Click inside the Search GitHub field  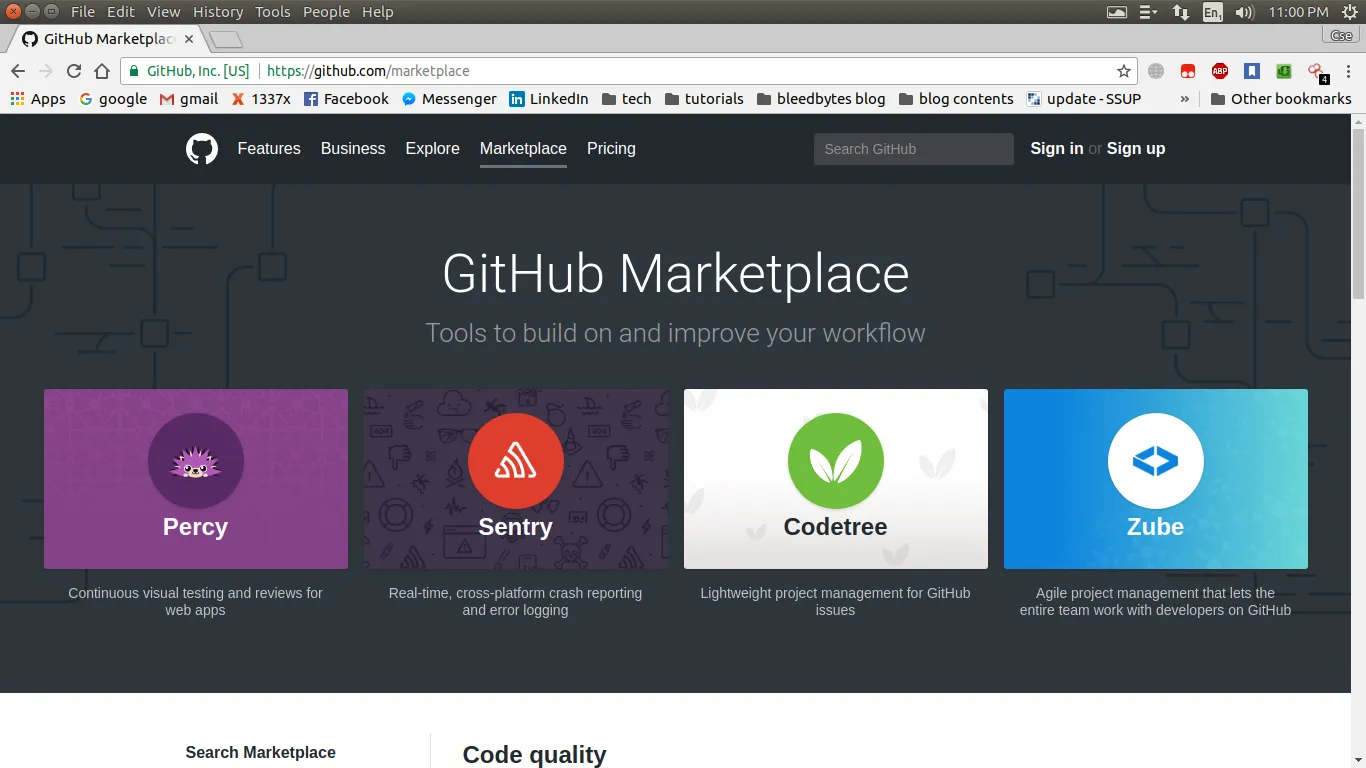[x=913, y=148]
